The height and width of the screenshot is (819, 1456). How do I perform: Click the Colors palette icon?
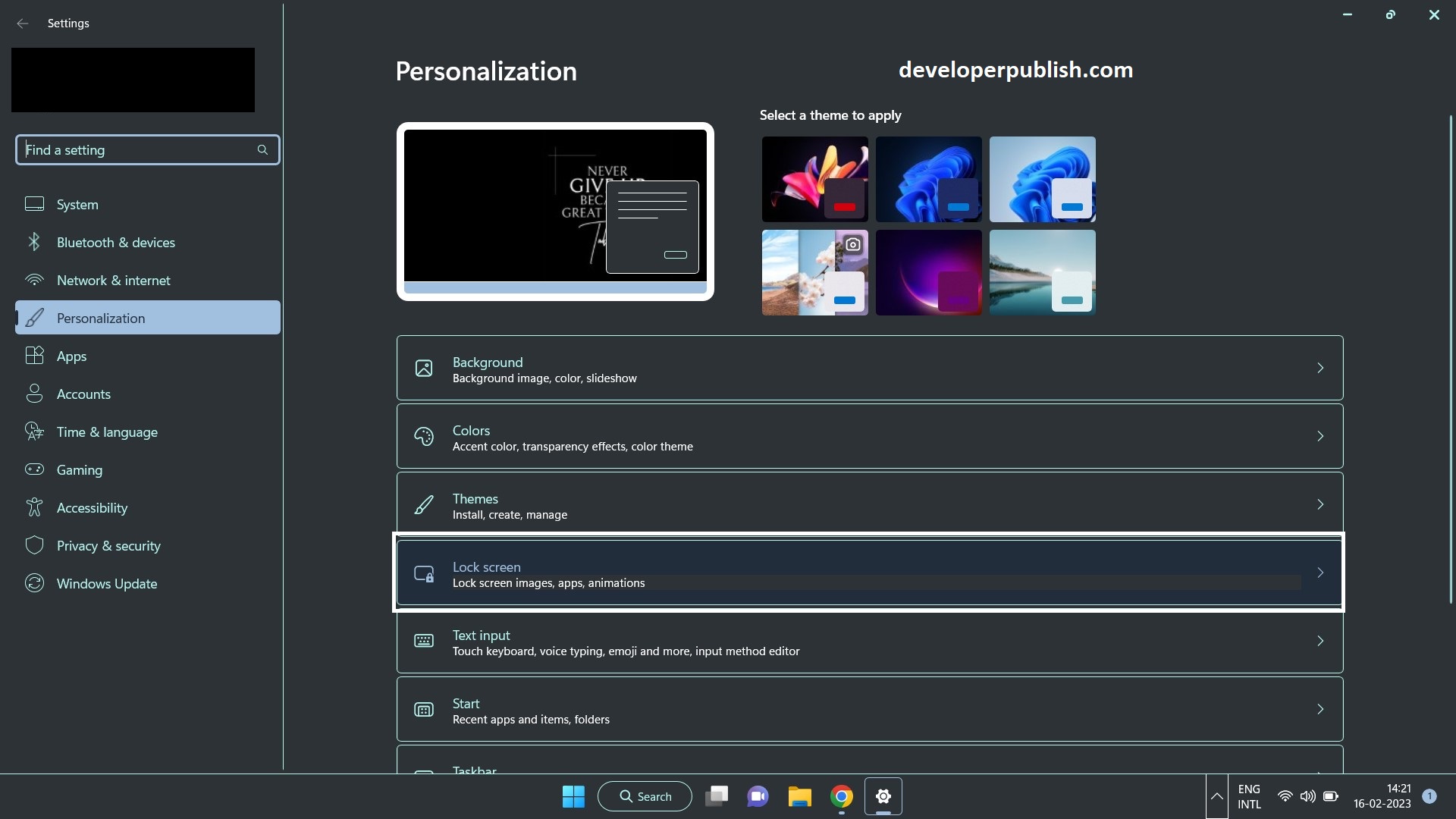[424, 437]
